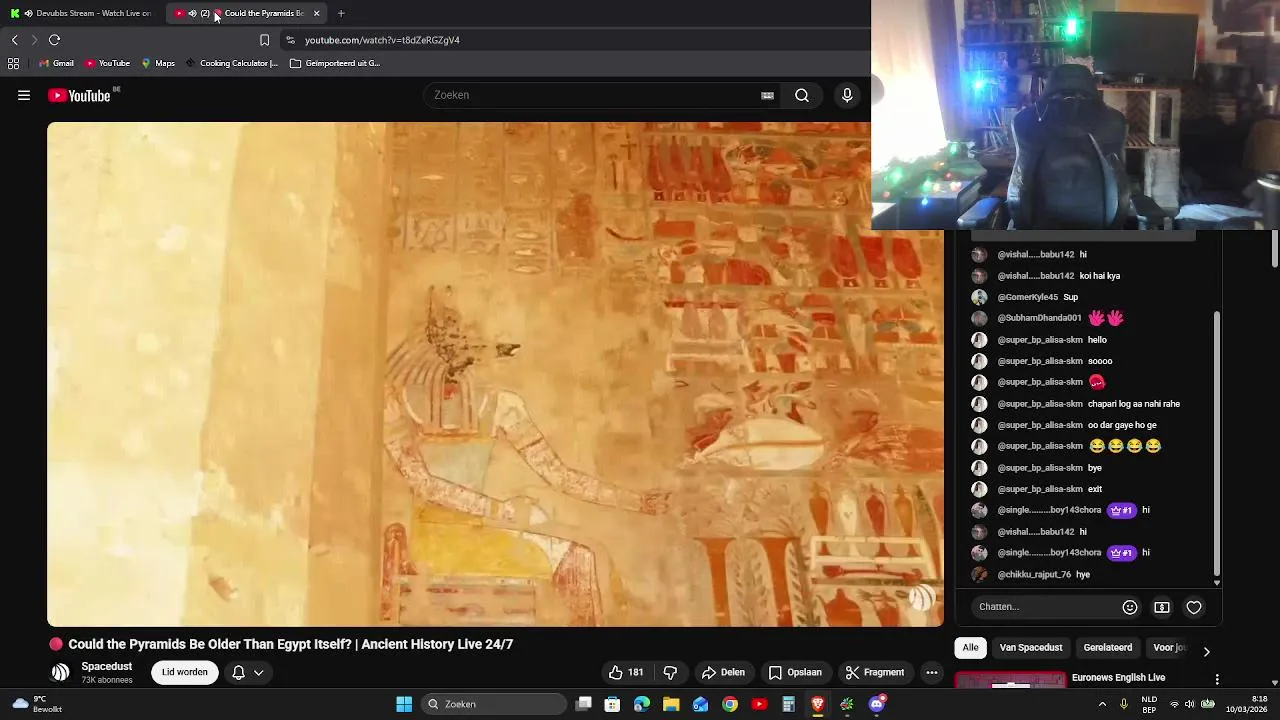Click 'chapari log aa nahi rahe' message
The image size is (1280, 720).
pos(1134,404)
